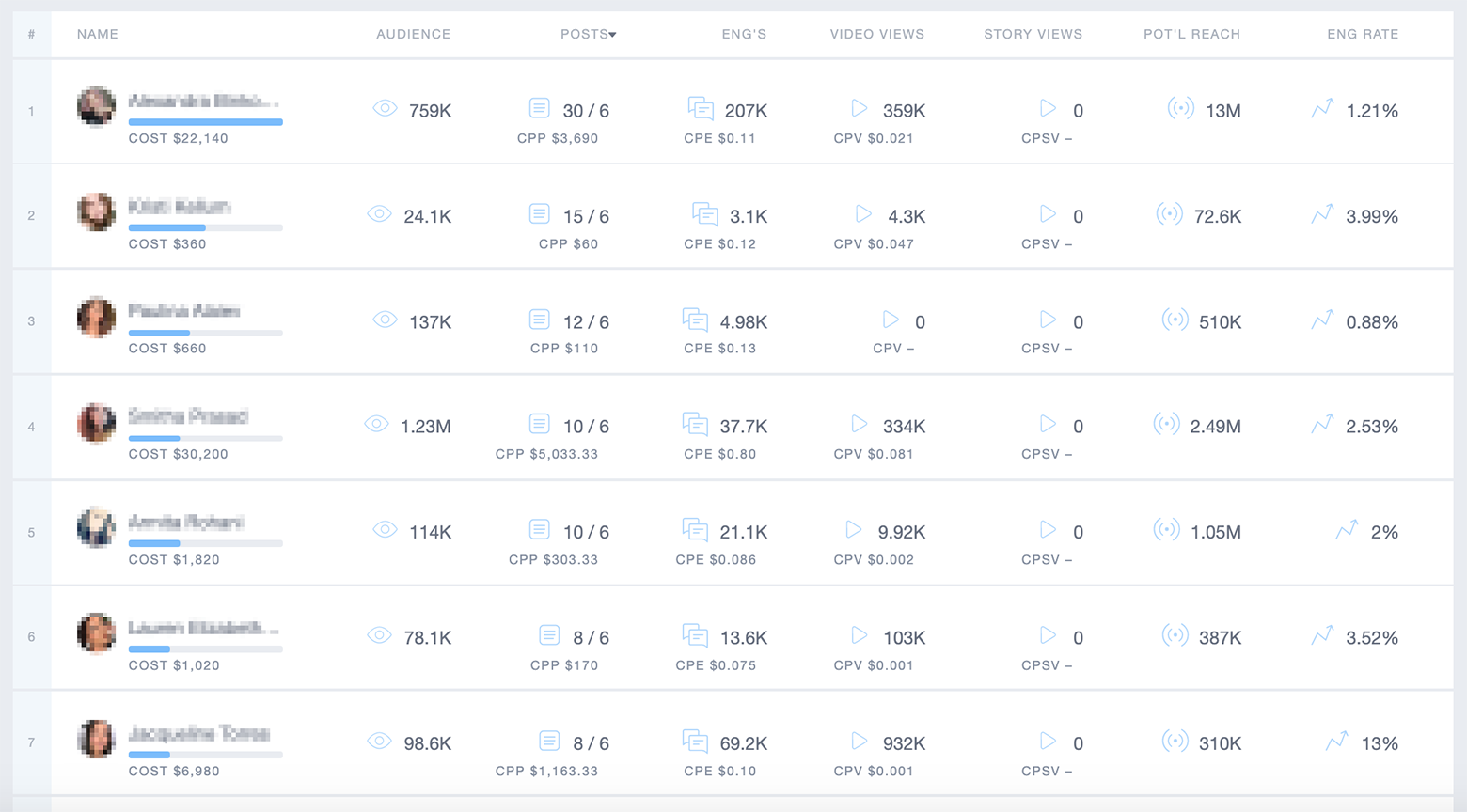Click the Video Views column header
Image resolution: width=1467 pixels, height=812 pixels.
coord(876,34)
